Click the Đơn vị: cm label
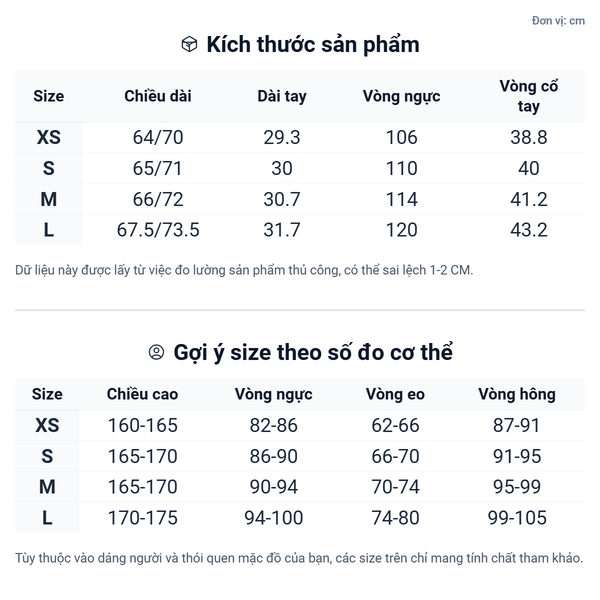The width and height of the screenshot is (600, 600). tap(558, 20)
